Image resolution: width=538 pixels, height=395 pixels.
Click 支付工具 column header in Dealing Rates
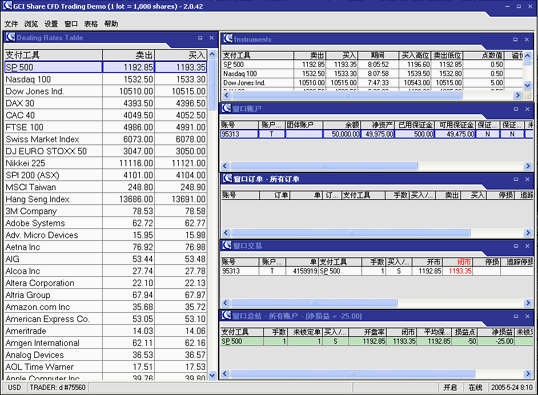tap(53, 55)
